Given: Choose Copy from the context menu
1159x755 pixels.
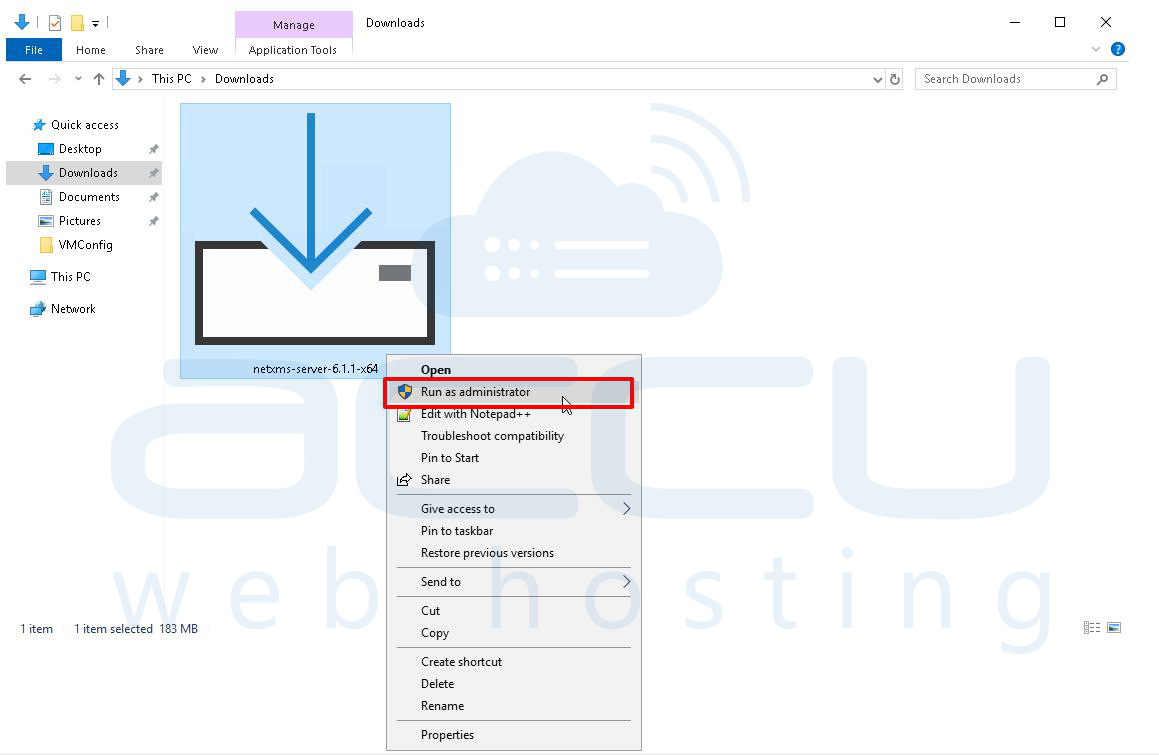Looking at the screenshot, I should [x=514, y=633].
